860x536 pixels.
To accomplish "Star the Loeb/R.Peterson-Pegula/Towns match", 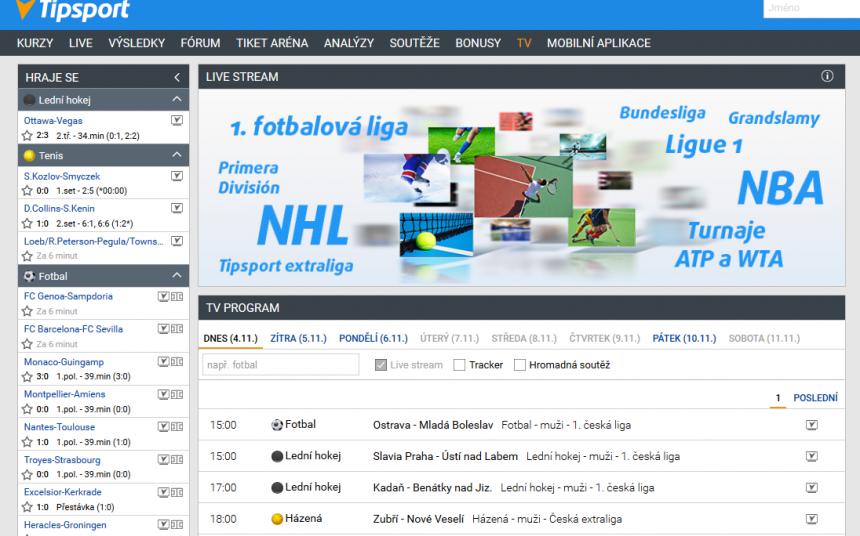I will 27,256.
